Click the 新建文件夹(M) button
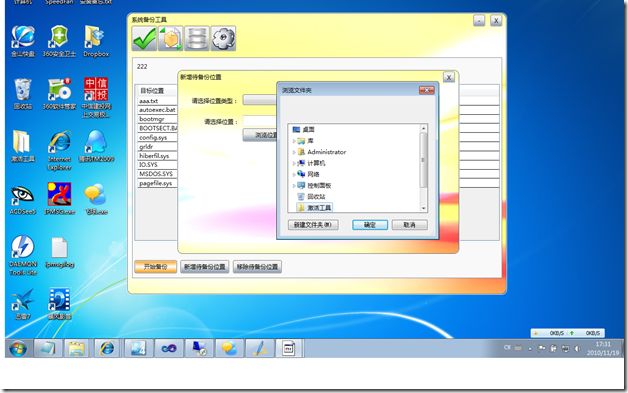The image size is (628, 393). [x=313, y=225]
